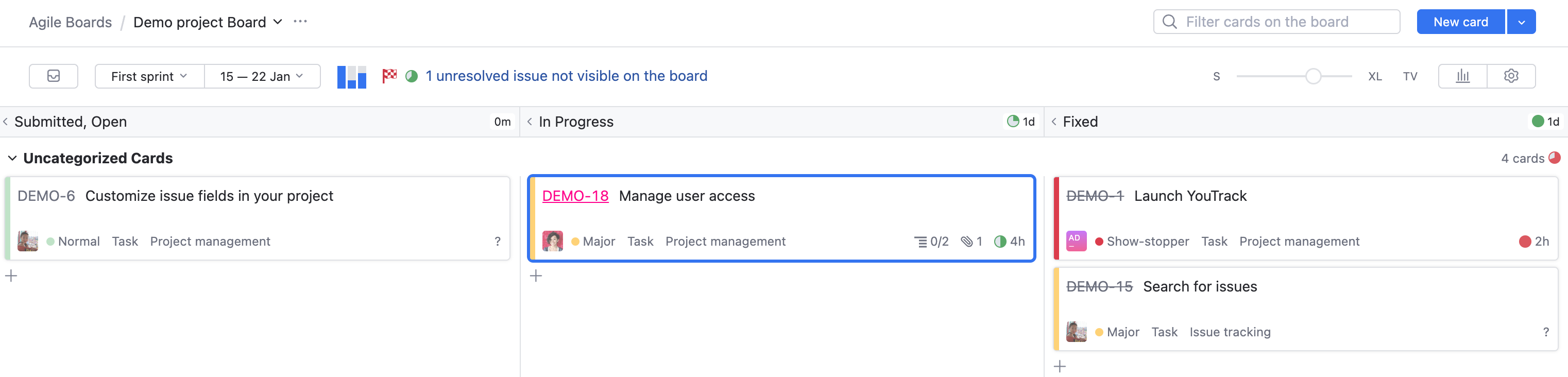
Task: Collapse the Uncategorized Cards swimlane
Action: (x=12, y=158)
